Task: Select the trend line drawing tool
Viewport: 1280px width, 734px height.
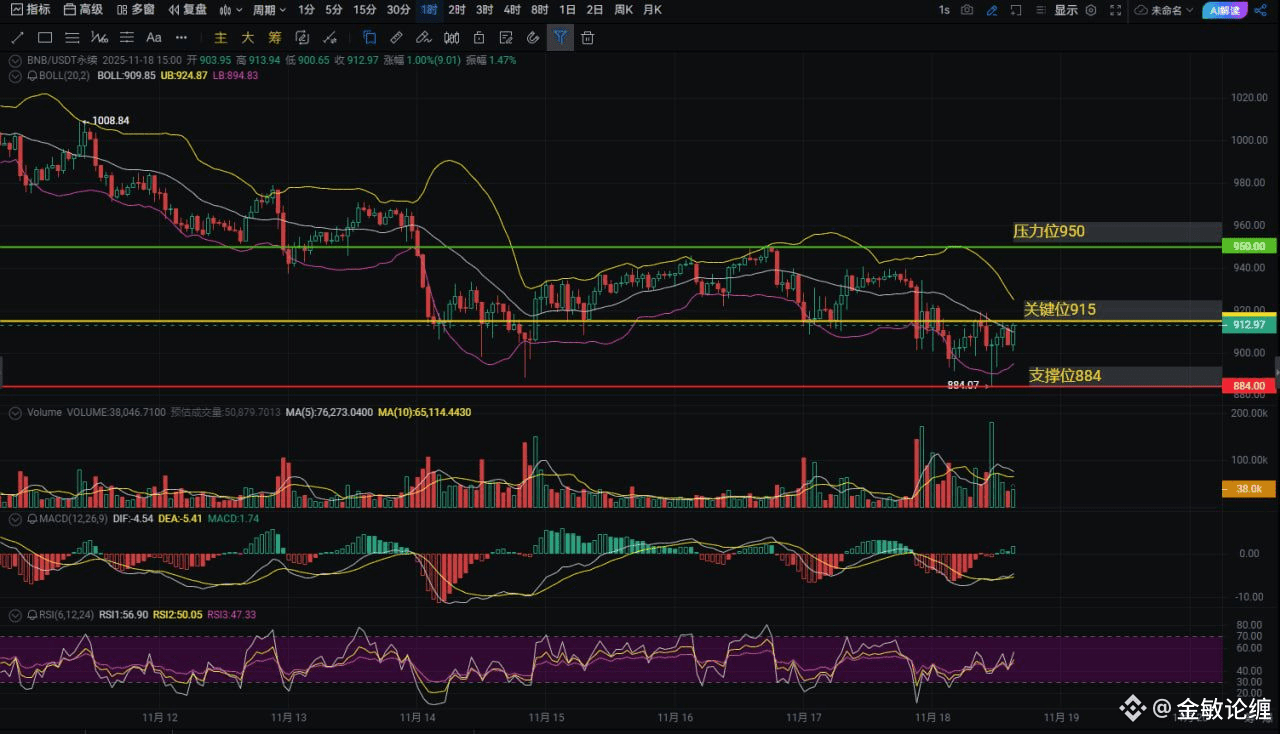Action: pos(17,38)
